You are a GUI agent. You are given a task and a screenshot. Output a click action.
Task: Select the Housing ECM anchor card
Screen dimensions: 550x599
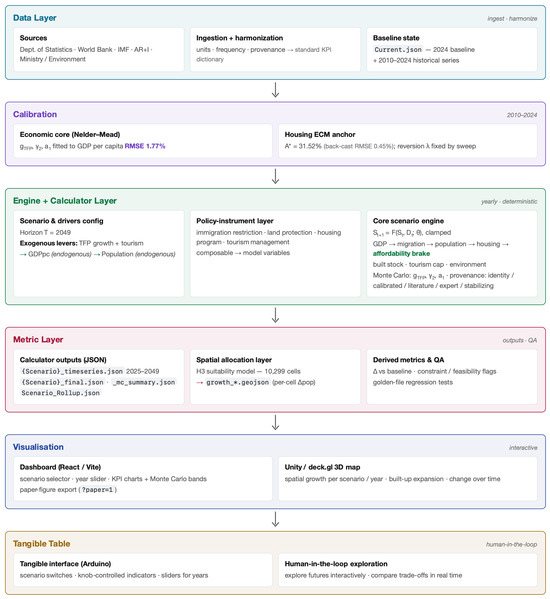pos(408,141)
